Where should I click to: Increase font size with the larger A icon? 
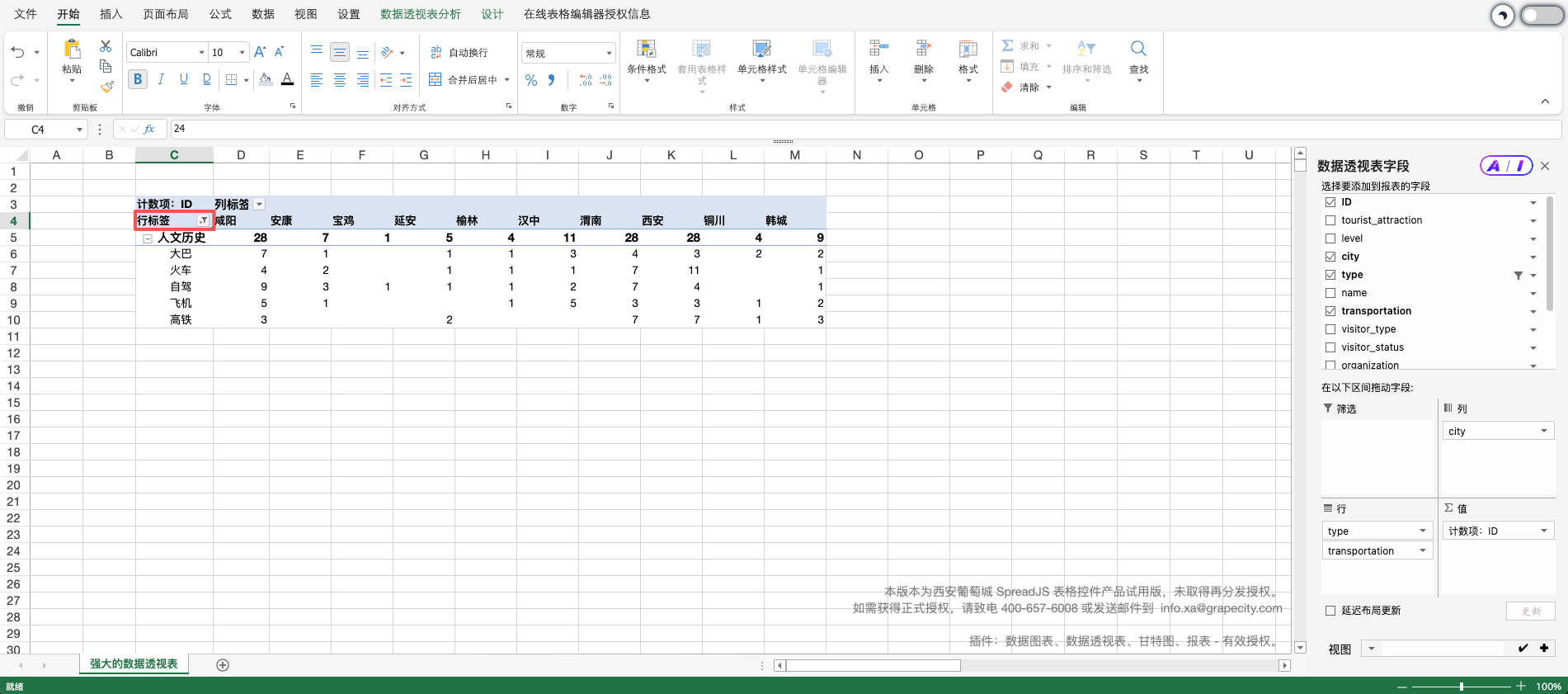click(260, 52)
